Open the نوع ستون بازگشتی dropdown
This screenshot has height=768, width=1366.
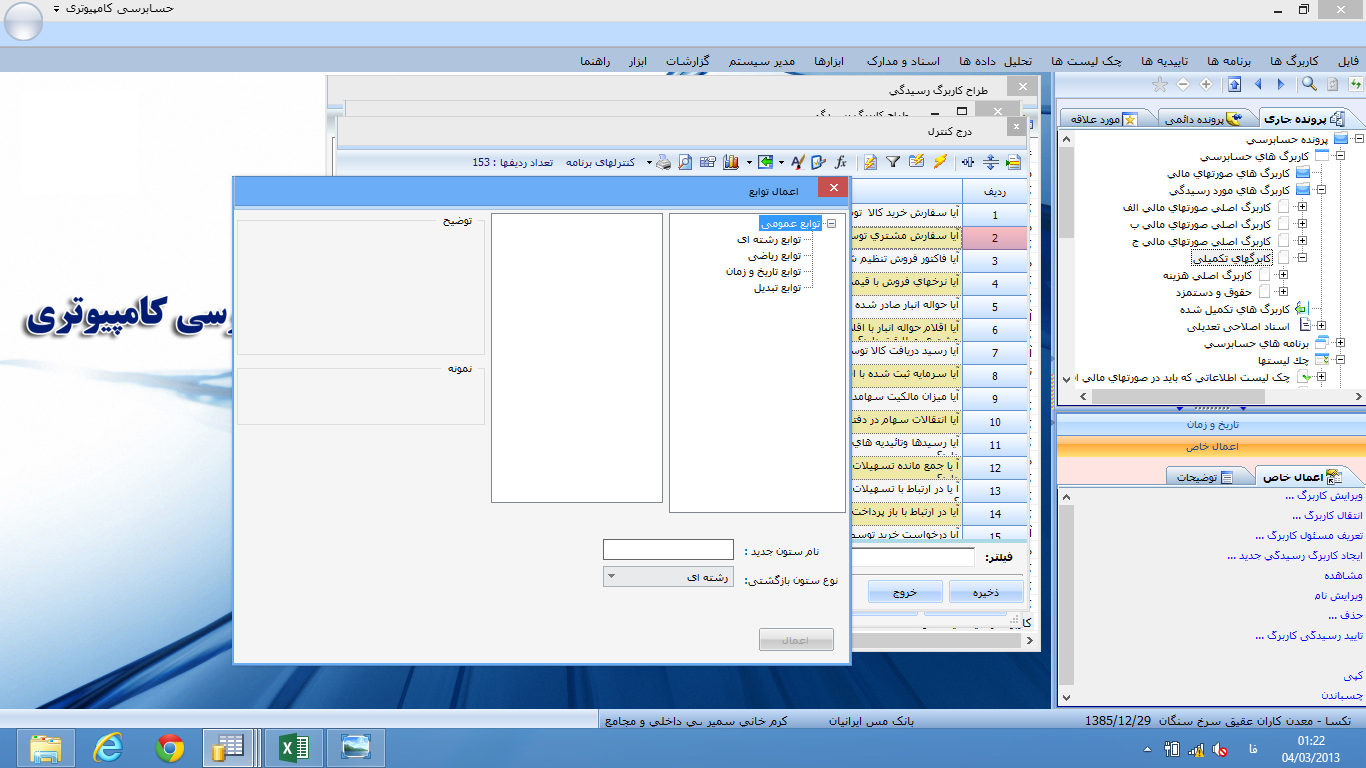click(x=668, y=577)
